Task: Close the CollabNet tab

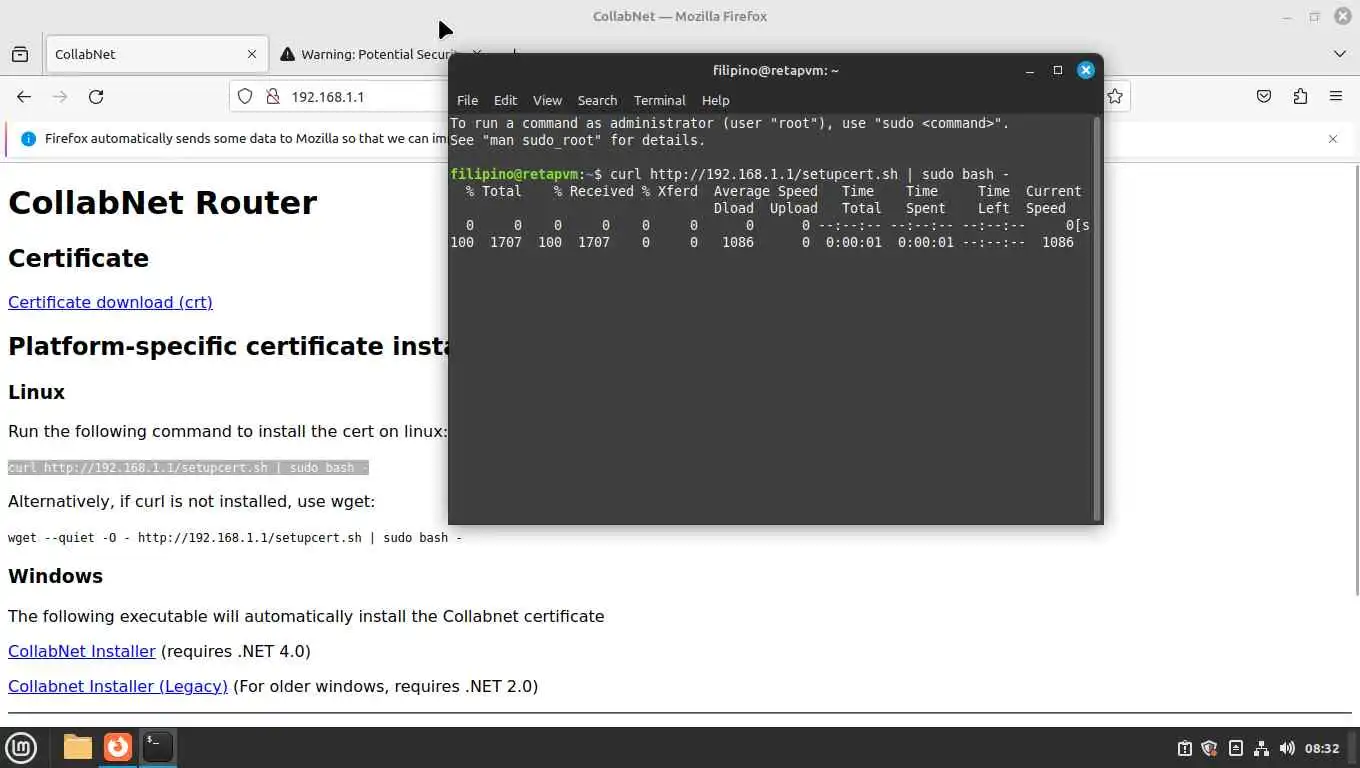Action: click(252, 54)
